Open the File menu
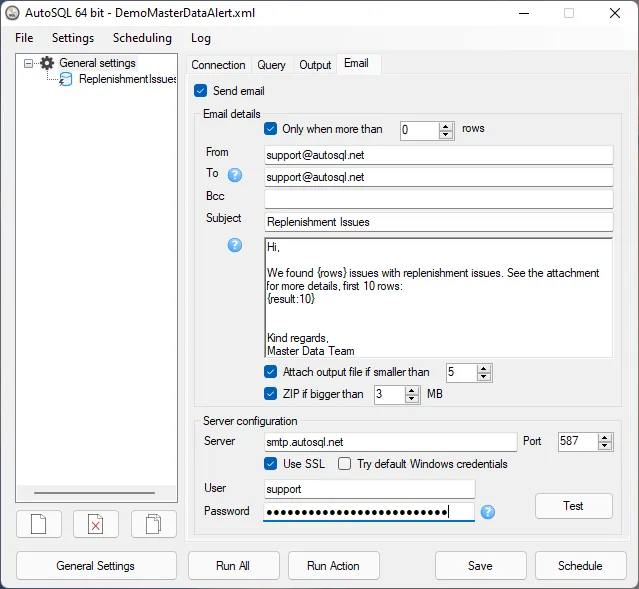 coord(24,38)
